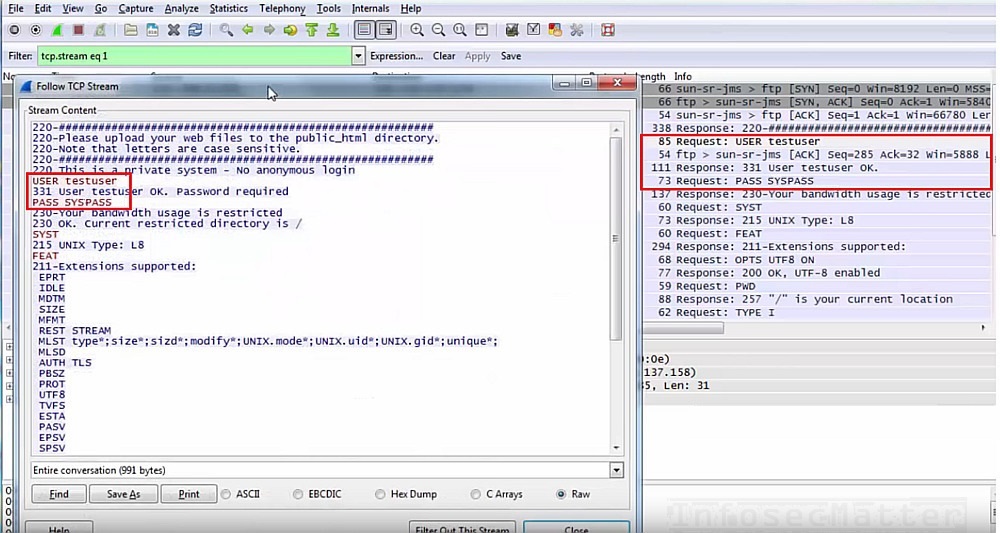Open help lifebuoy icon in toolbar

[608, 30]
